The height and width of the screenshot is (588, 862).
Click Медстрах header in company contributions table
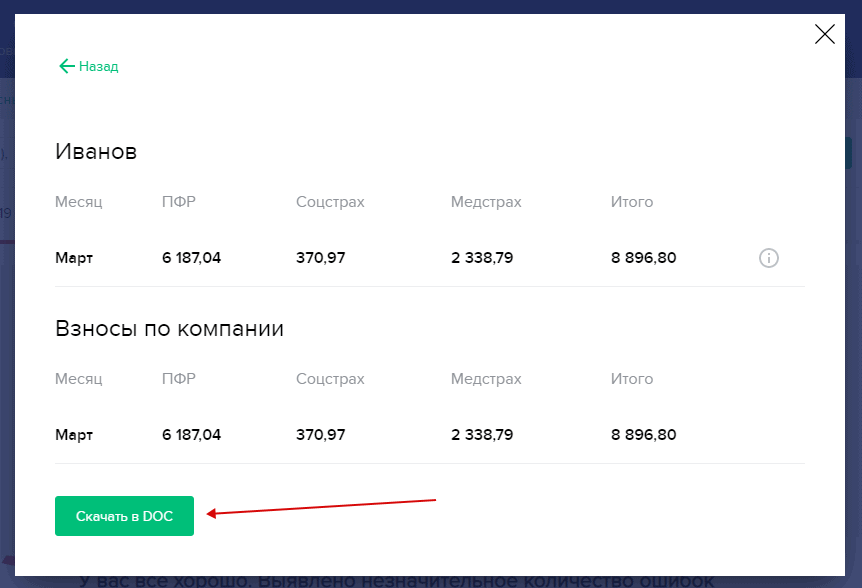click(486, 379)
